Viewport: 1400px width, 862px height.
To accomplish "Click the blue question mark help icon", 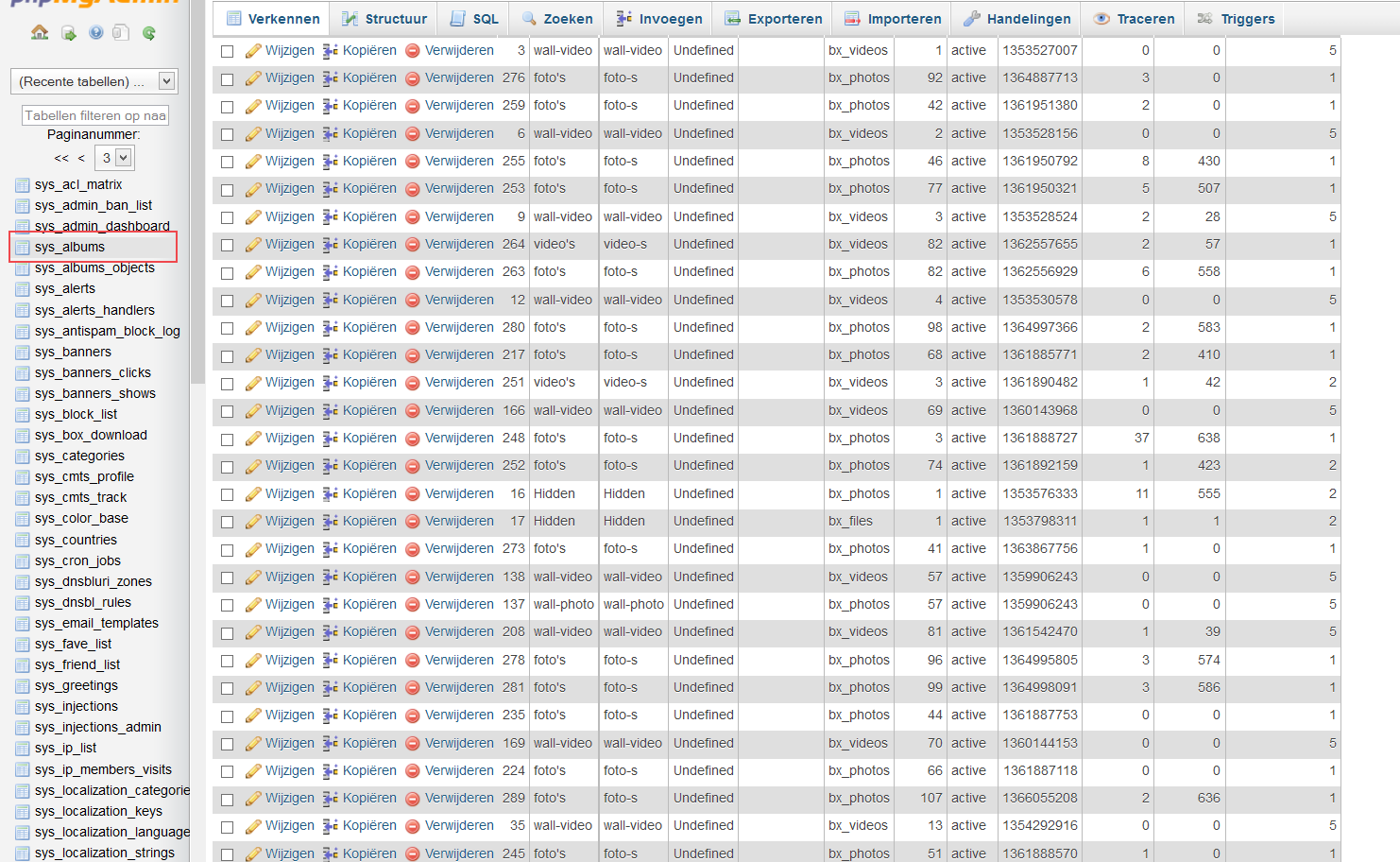I will [x=95, y=33].
